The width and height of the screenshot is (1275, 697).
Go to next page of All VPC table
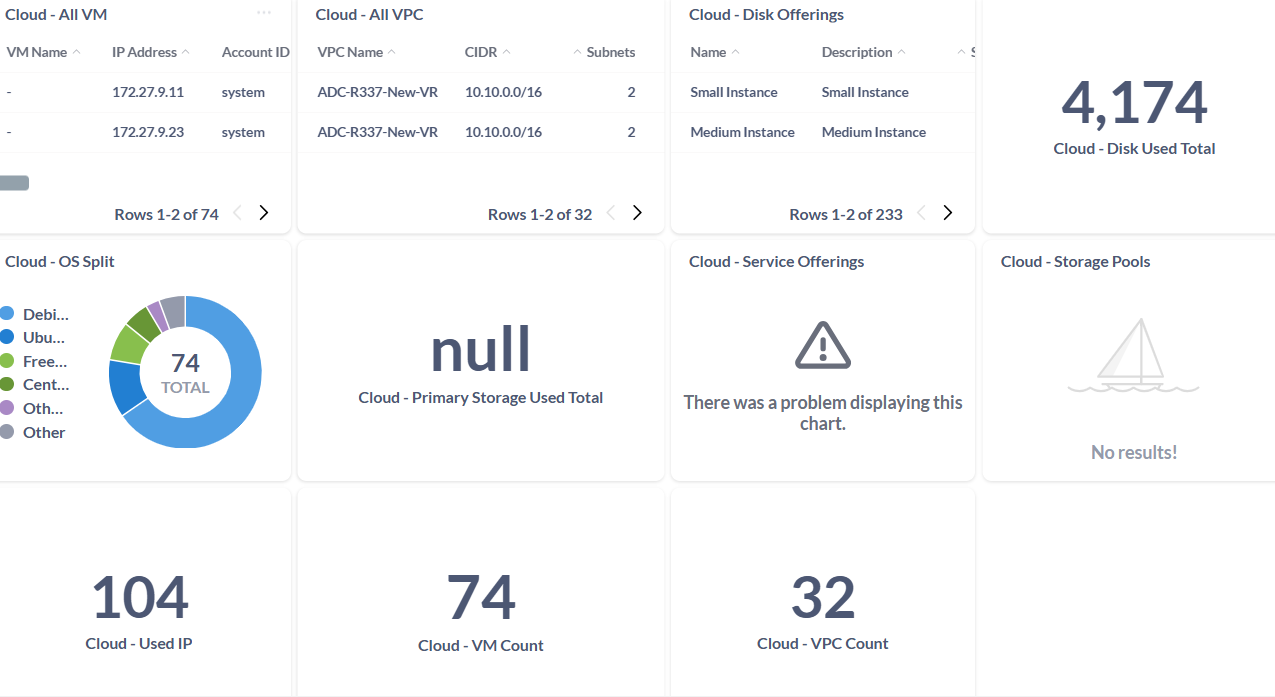coord(637,213)
